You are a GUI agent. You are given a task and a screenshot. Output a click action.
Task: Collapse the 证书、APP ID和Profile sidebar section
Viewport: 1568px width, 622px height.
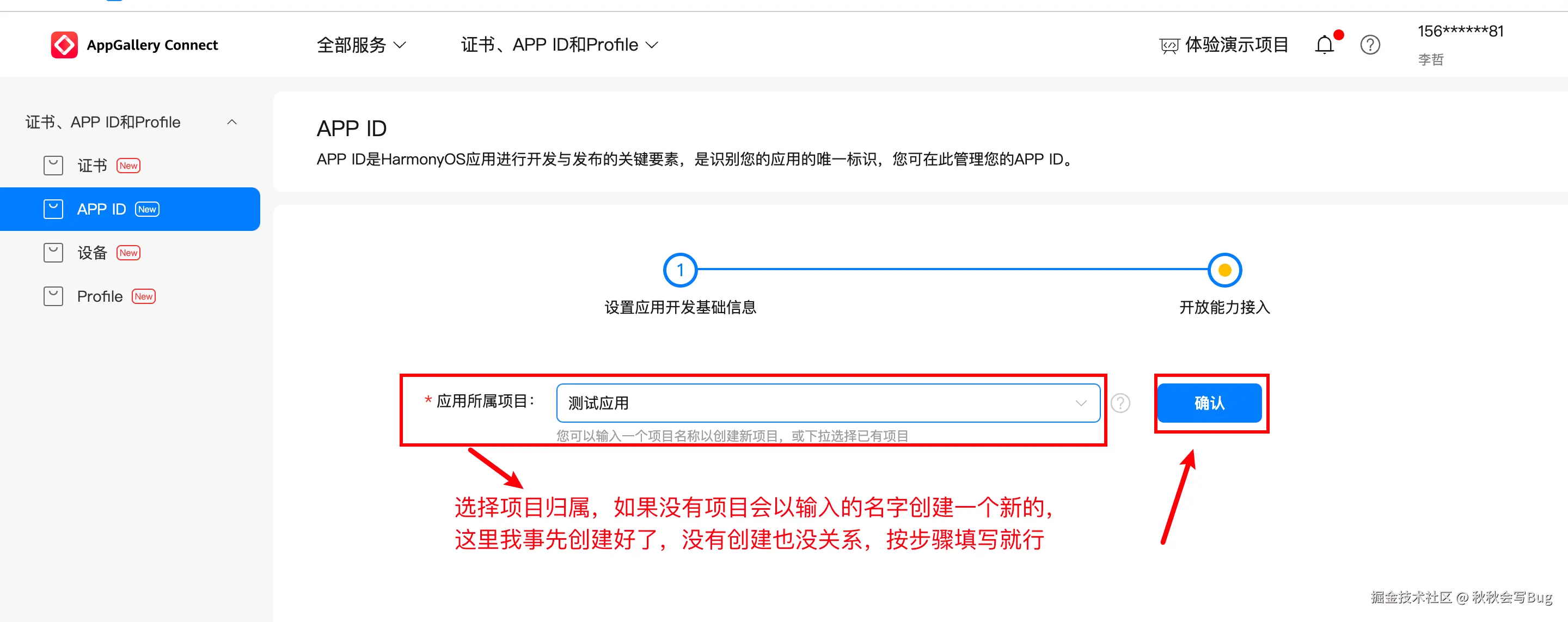pos(232,123)
